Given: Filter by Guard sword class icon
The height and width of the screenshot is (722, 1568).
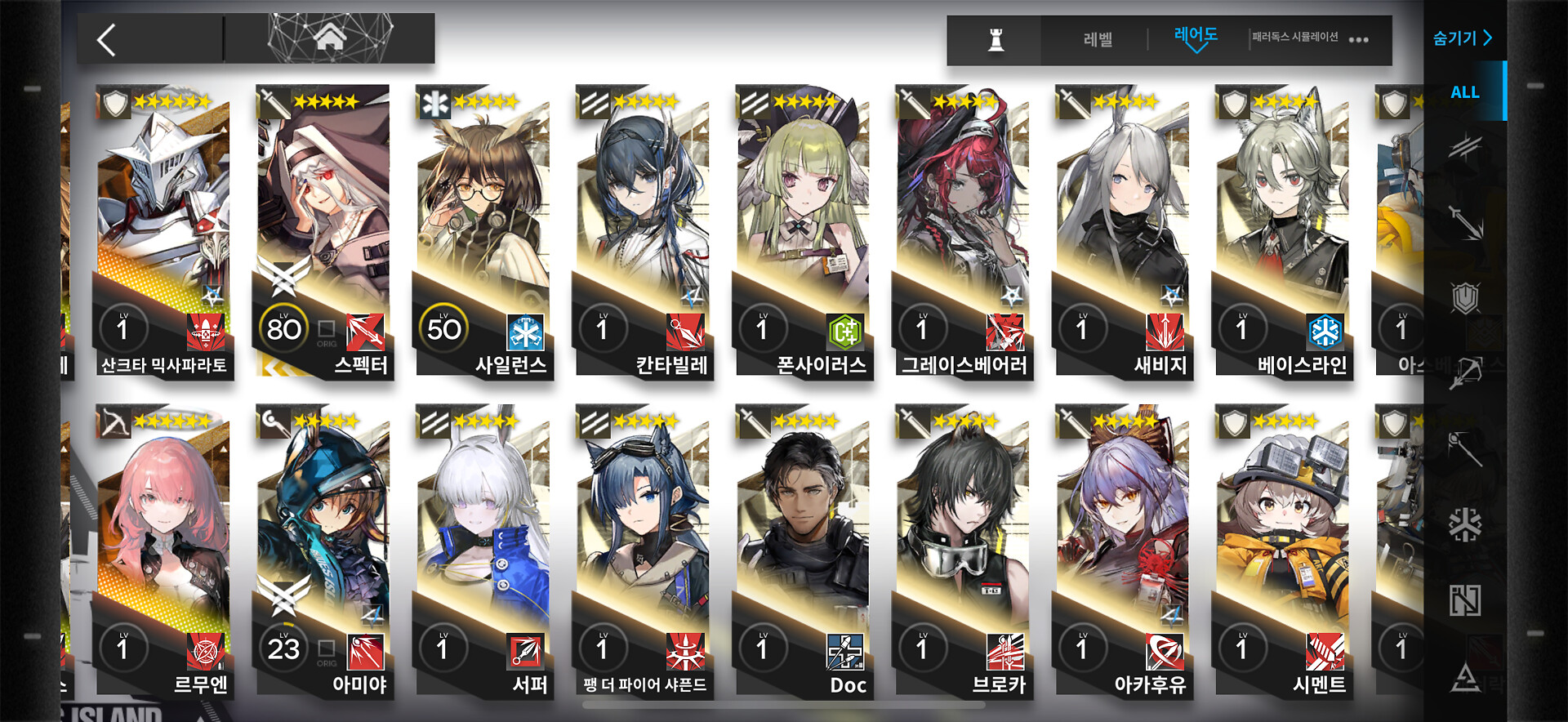Looking at the screenshot, I should coord(1465,222).
